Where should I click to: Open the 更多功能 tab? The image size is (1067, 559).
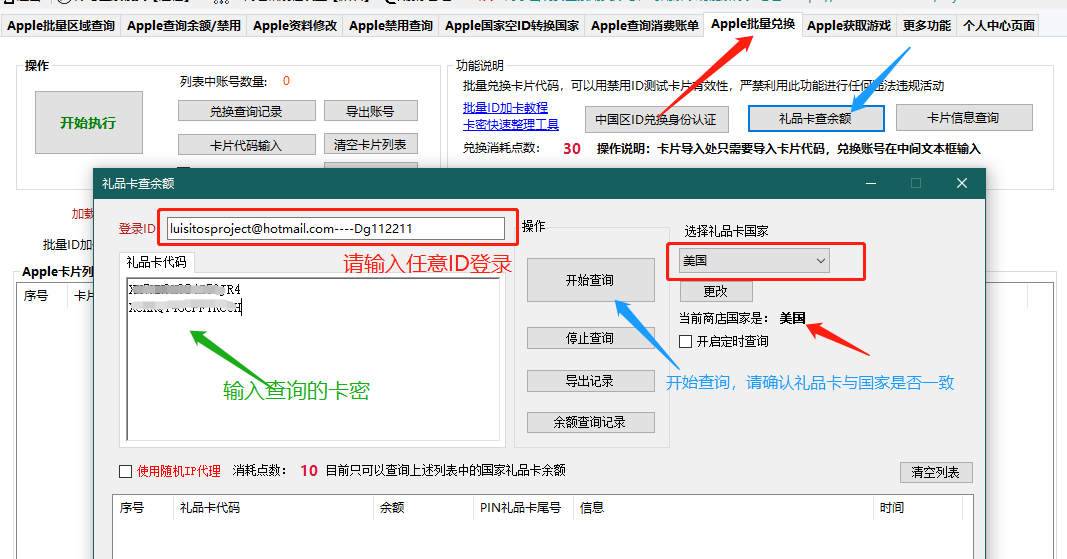(x=926, y=26)
